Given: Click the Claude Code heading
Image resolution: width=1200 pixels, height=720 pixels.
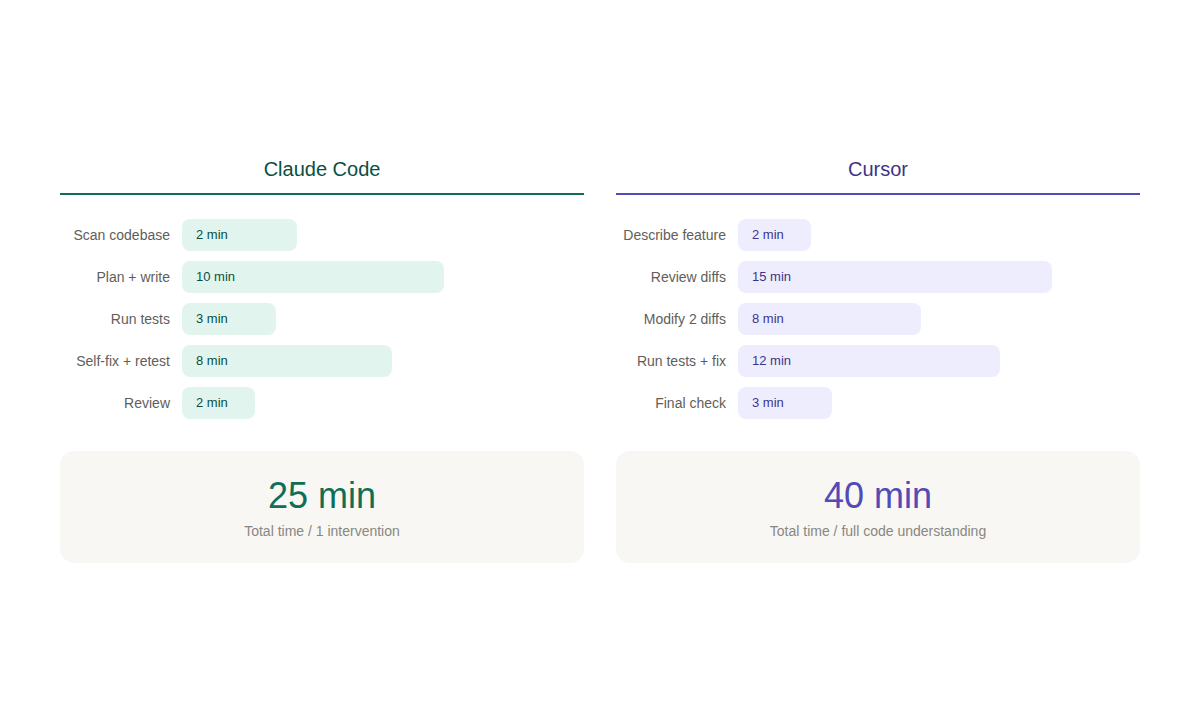Looking at the screenshot, I should pyautogui.click(x=322, y=169).
